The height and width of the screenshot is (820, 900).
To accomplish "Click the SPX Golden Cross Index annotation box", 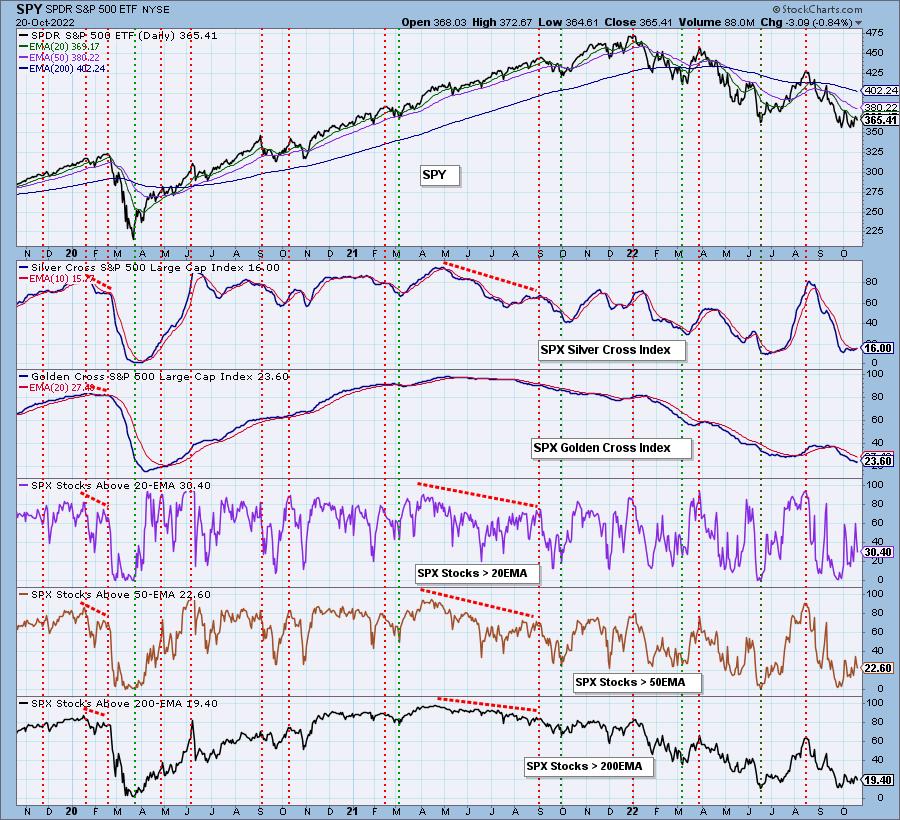I will click(x=611, y=448).
